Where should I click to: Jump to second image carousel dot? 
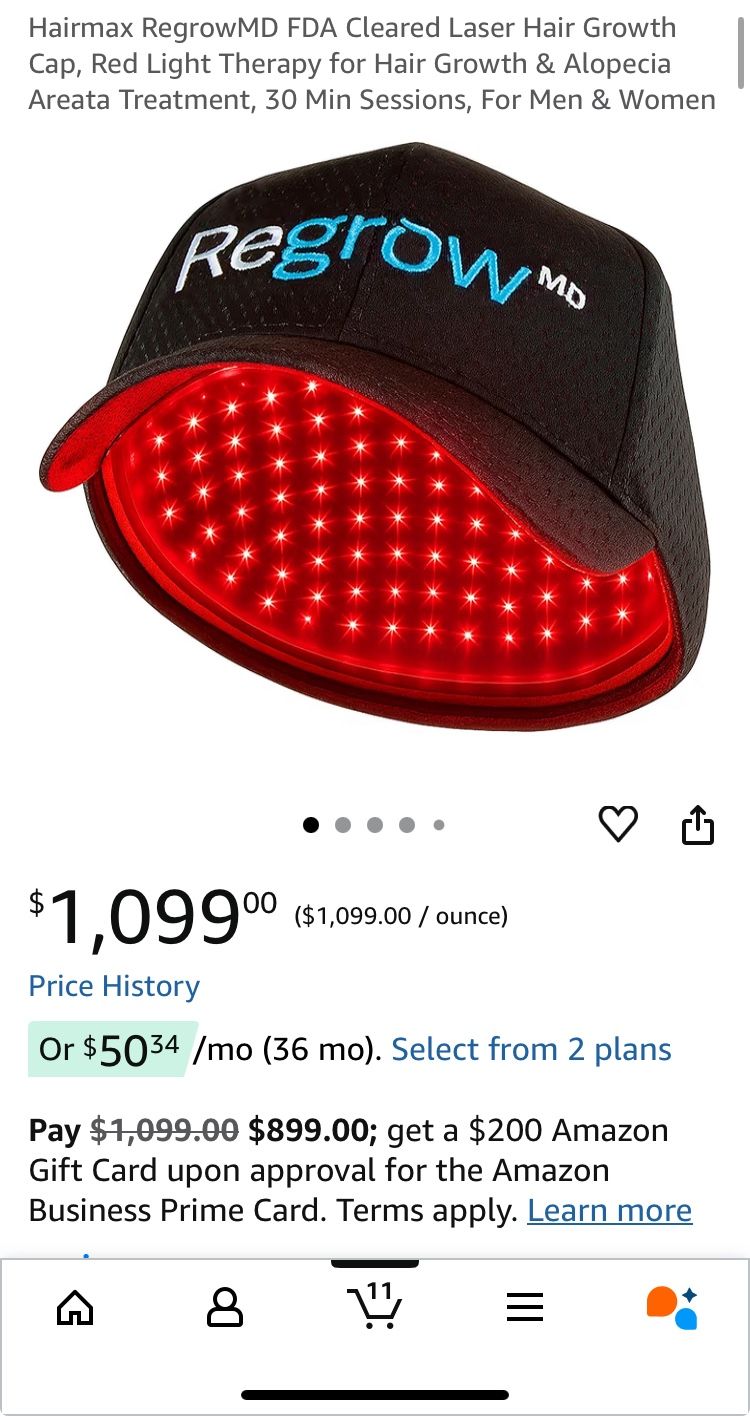(343, 825)
